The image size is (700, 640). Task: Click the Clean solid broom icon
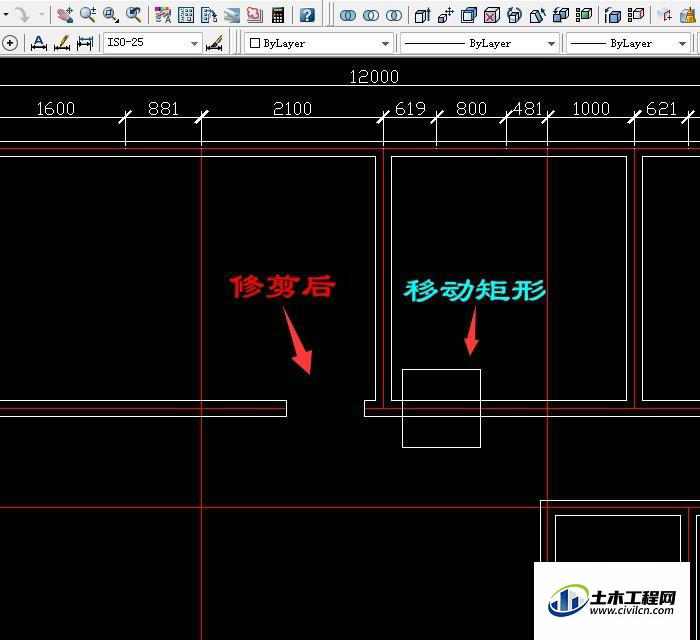[x=689, y=15]
